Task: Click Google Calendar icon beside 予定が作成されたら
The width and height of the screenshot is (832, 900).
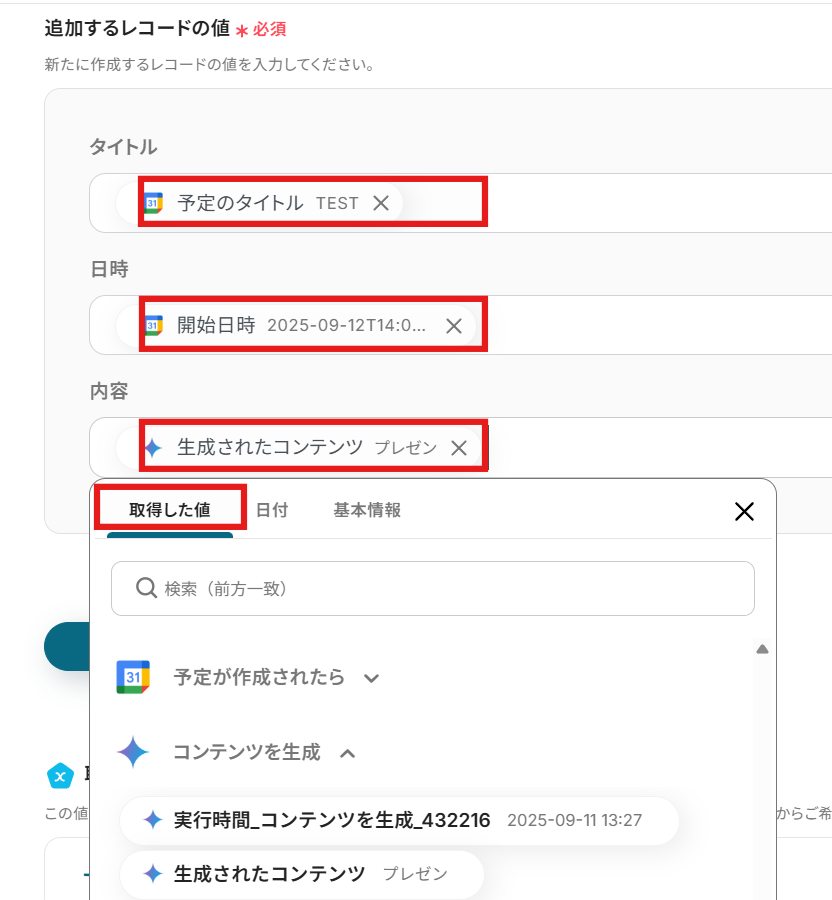Action: click(133, 677)
